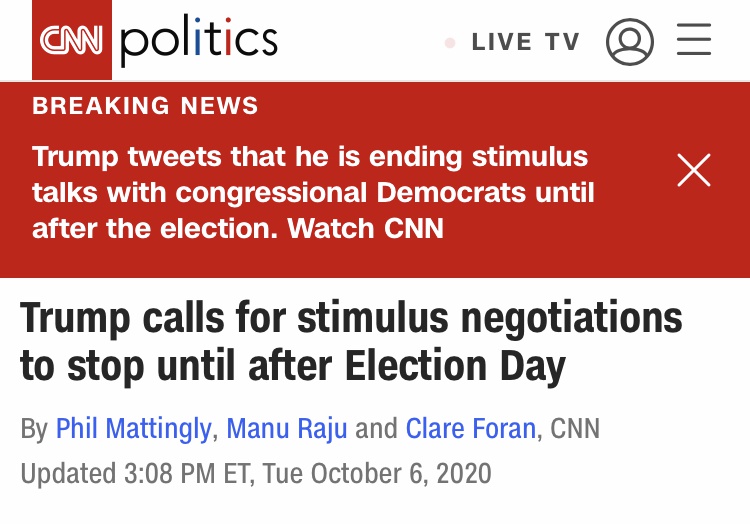Open author Clare Foran's profile
The width and height of the screenshot is (750, 524).
pyautogui.click(x=471, y=428)
